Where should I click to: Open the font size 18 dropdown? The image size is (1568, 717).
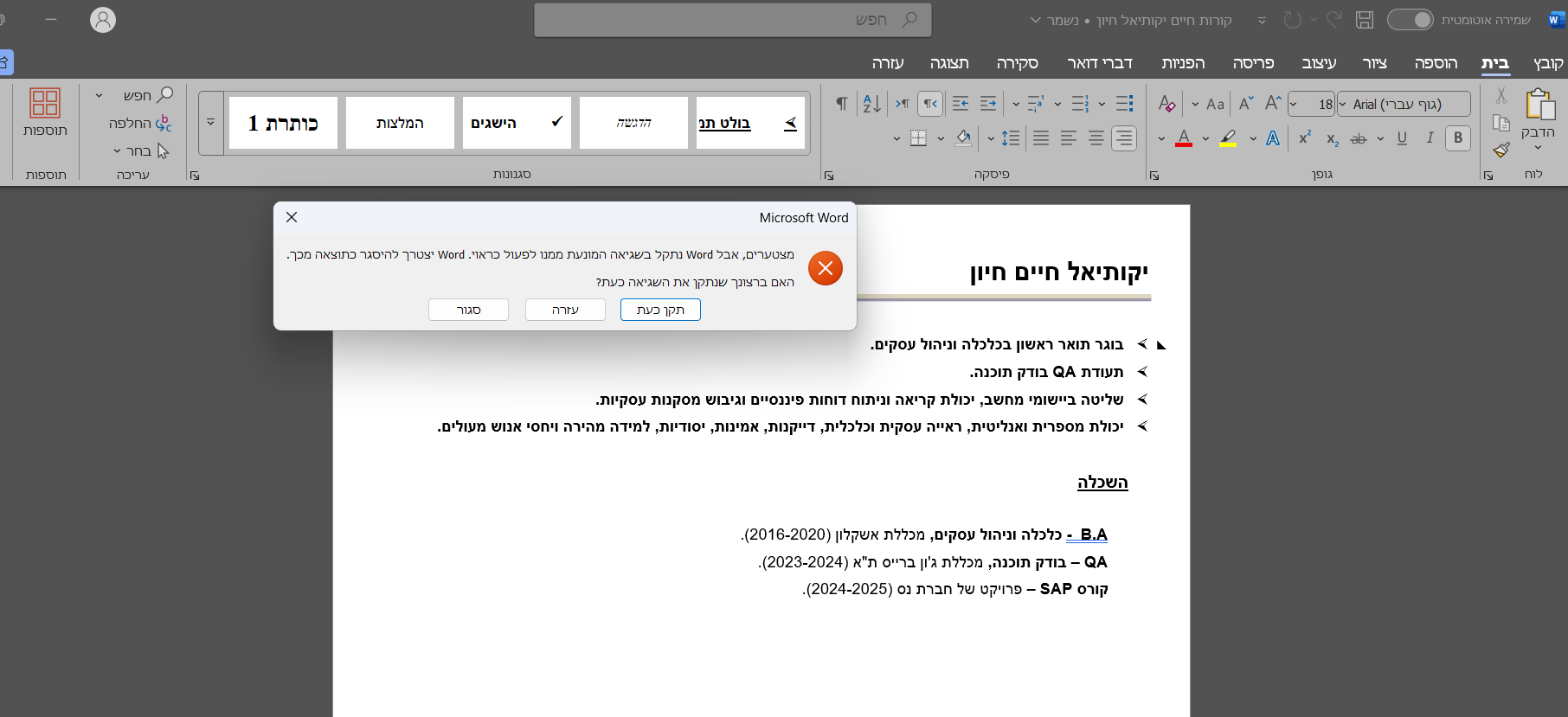point(1294,105)
